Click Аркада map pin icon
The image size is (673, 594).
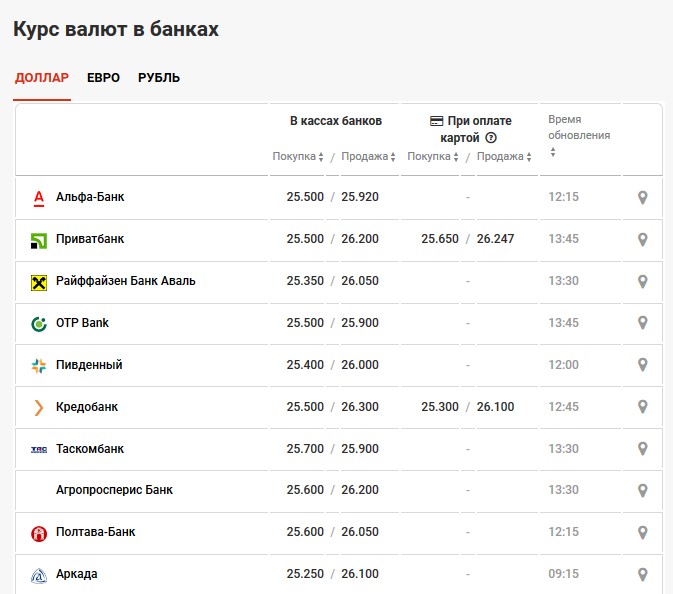[642, 575]
